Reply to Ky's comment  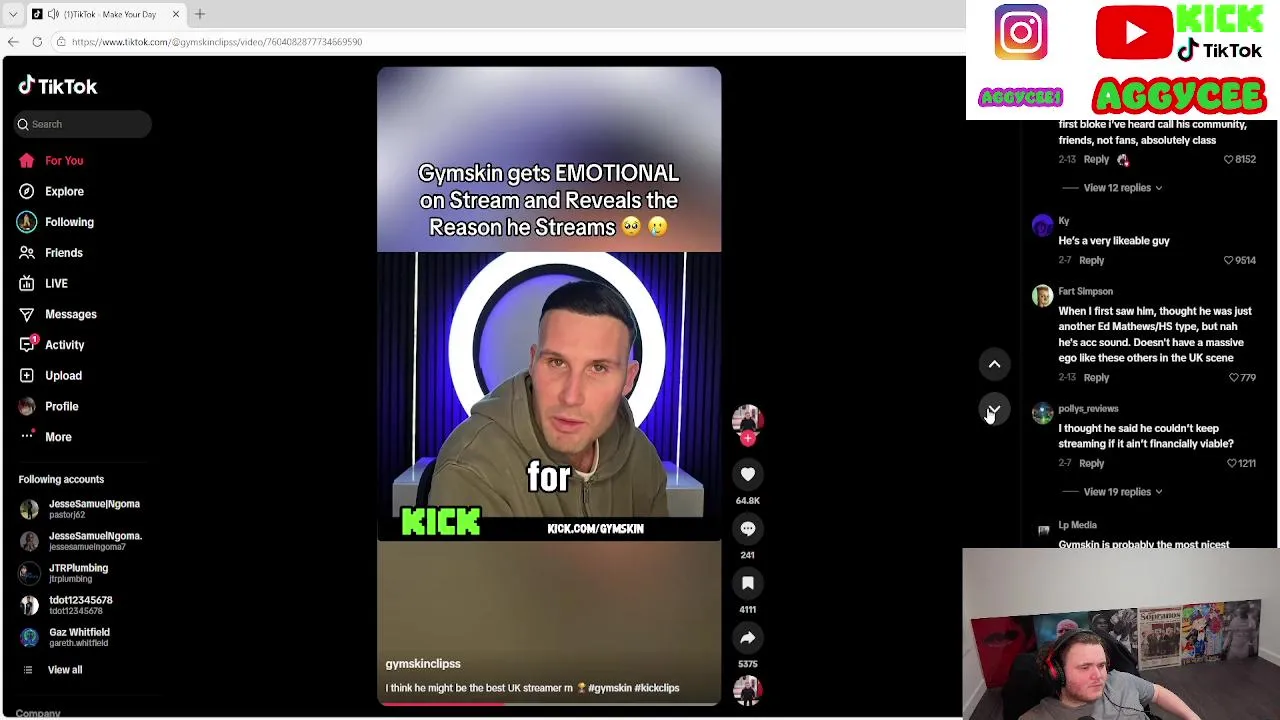(1091, 260)
